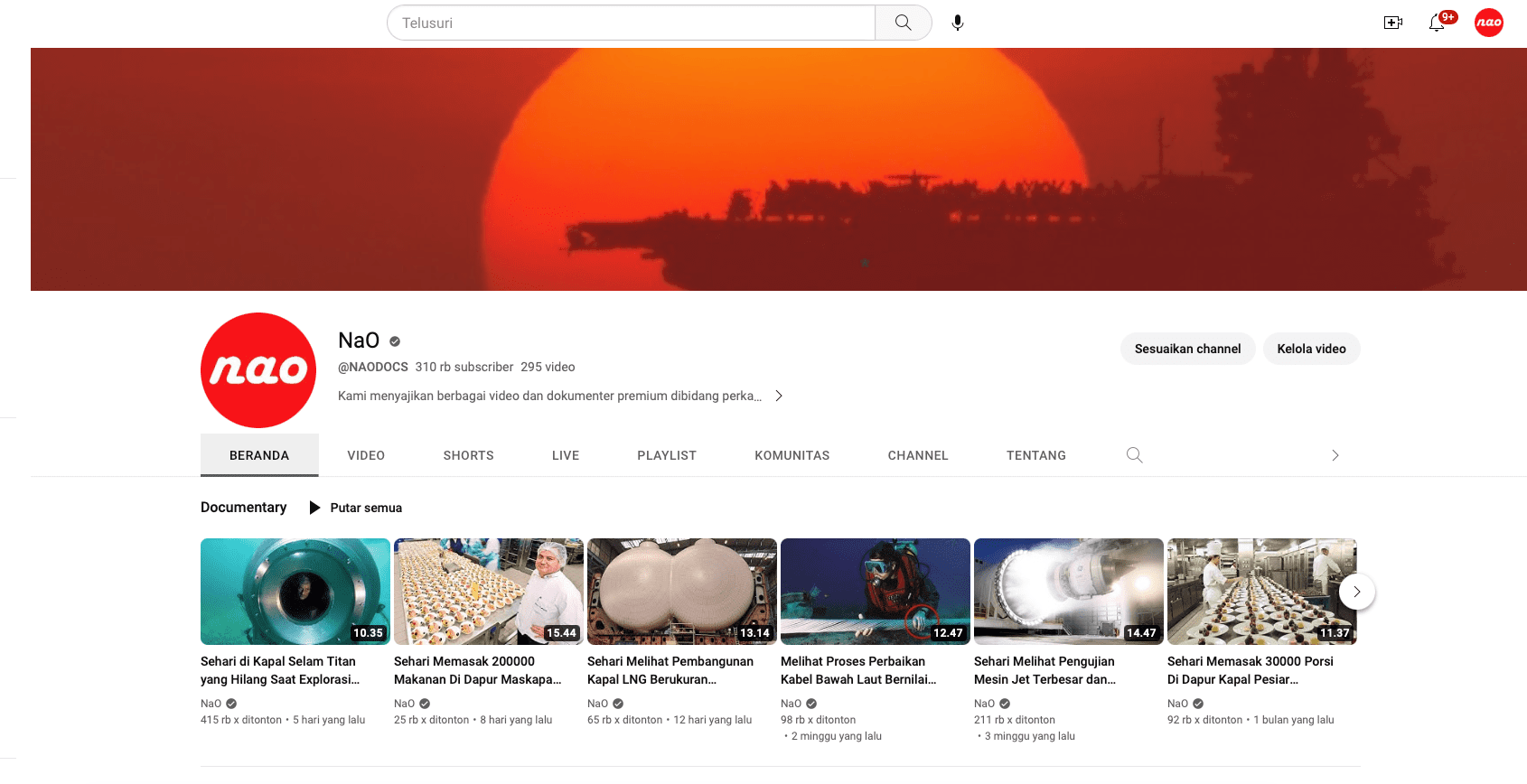This screenshot has height=784, width=1527.
Task: Open the SHORTS tab
Action: 468,455
